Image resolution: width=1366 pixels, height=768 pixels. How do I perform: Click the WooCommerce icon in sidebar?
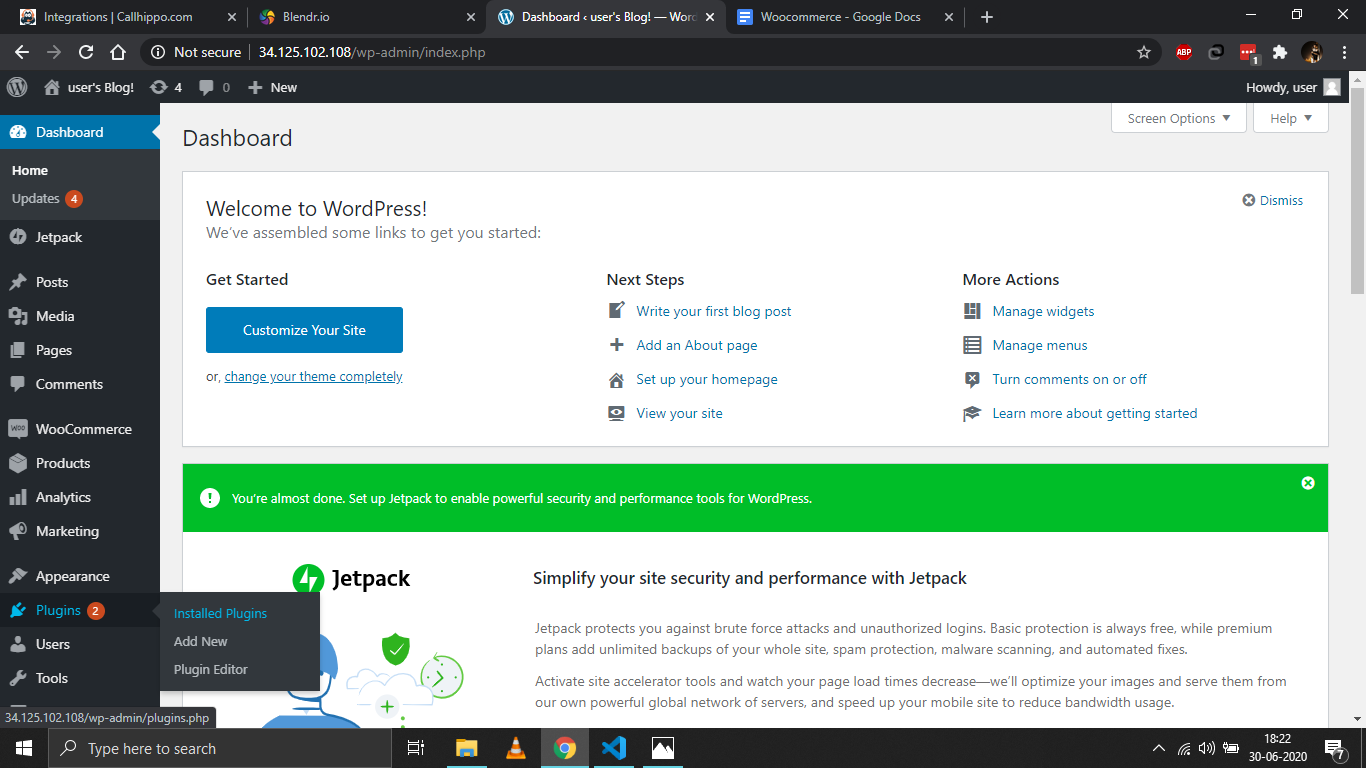pyautogui.click(x=17, y=429)
